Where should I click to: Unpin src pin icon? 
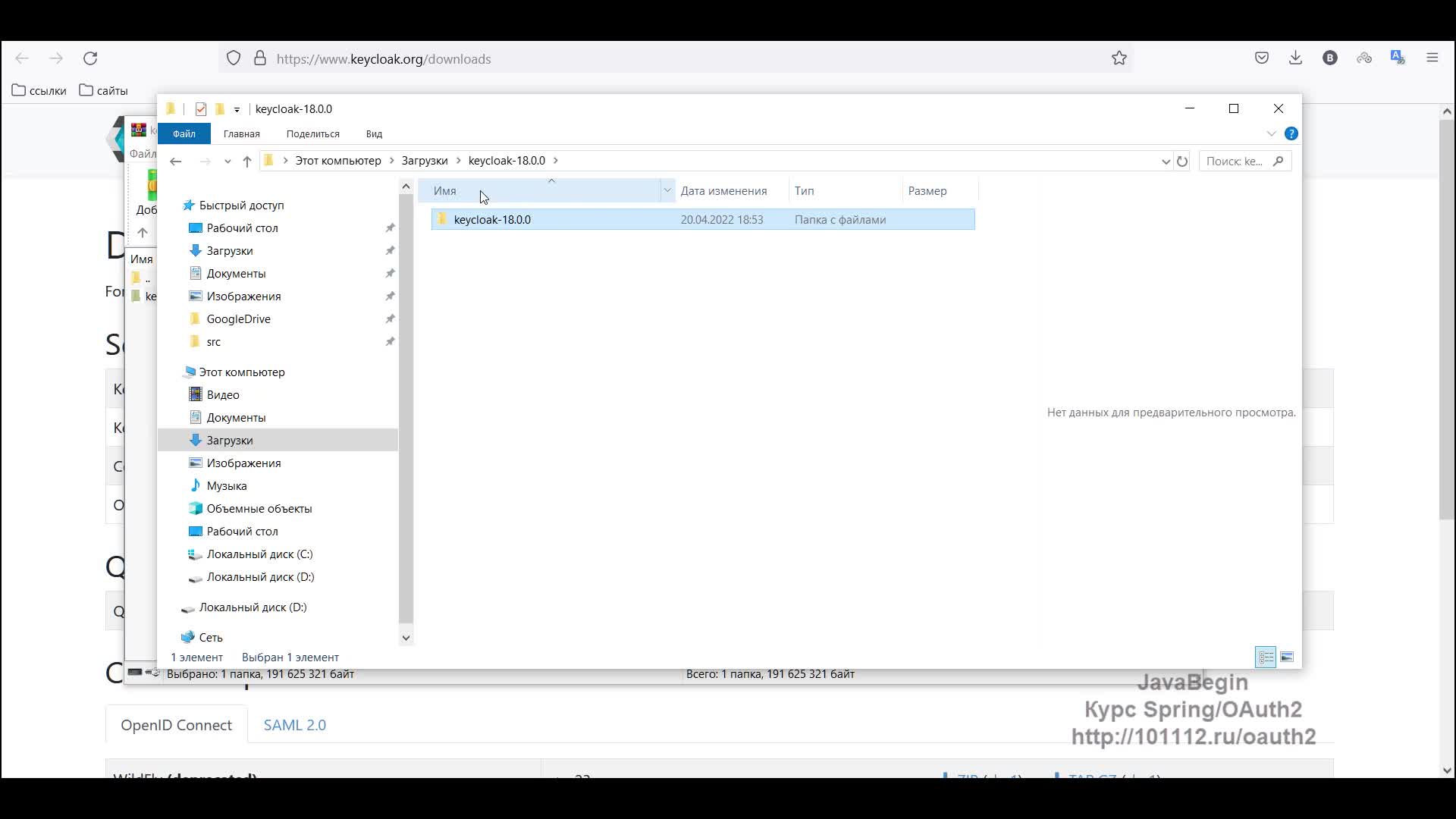390,342
